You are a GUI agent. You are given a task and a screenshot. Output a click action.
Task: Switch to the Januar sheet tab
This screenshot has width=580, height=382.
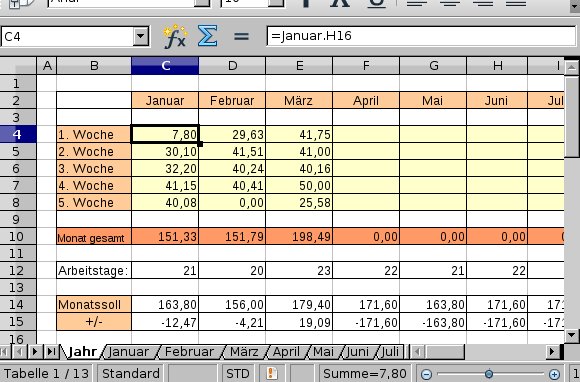point(128,352)
